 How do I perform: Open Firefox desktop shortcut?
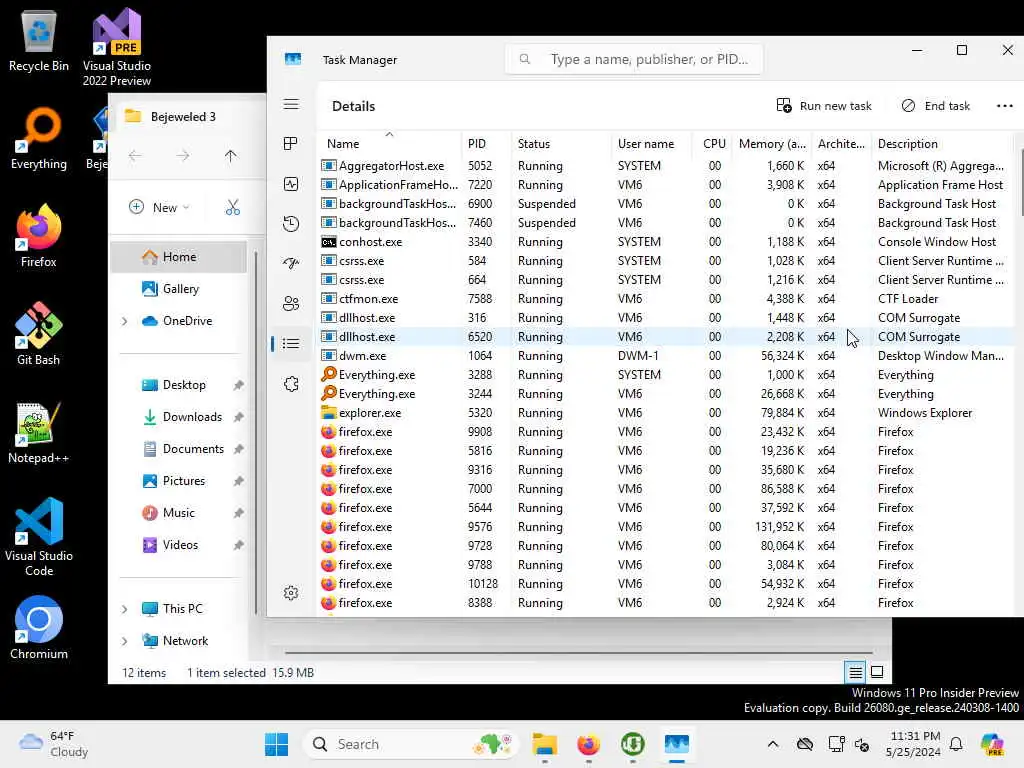click(x=39, y=236)
